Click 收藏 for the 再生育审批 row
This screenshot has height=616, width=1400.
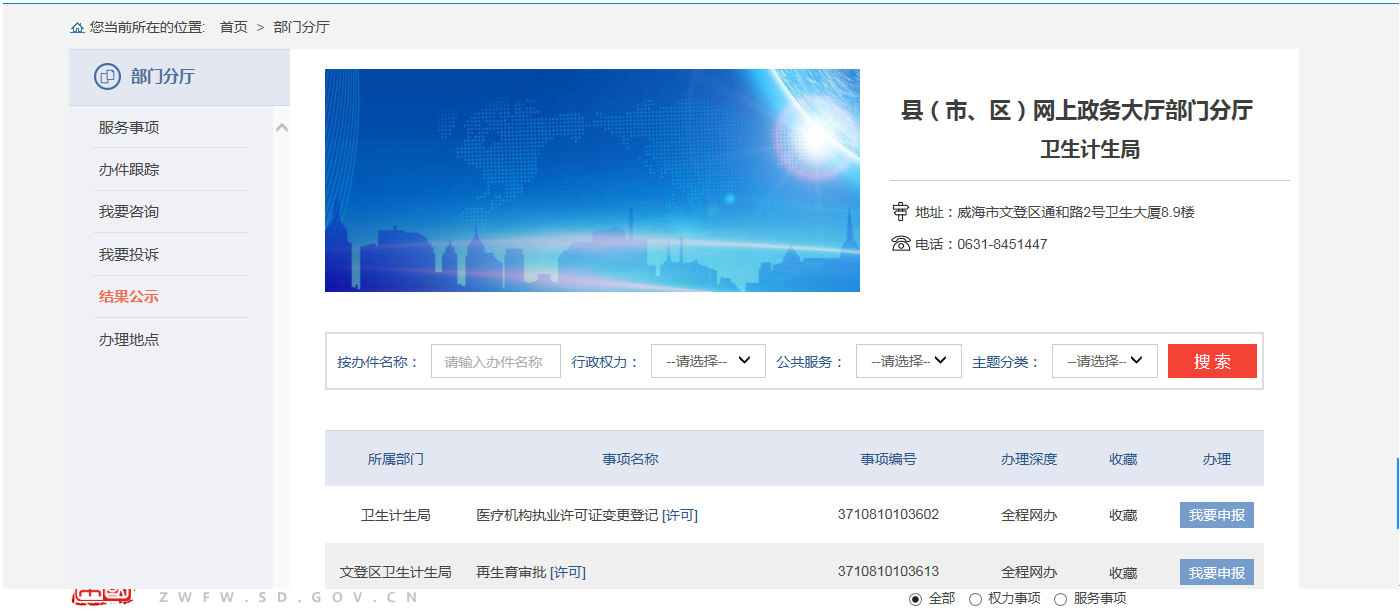(1123, 573)
